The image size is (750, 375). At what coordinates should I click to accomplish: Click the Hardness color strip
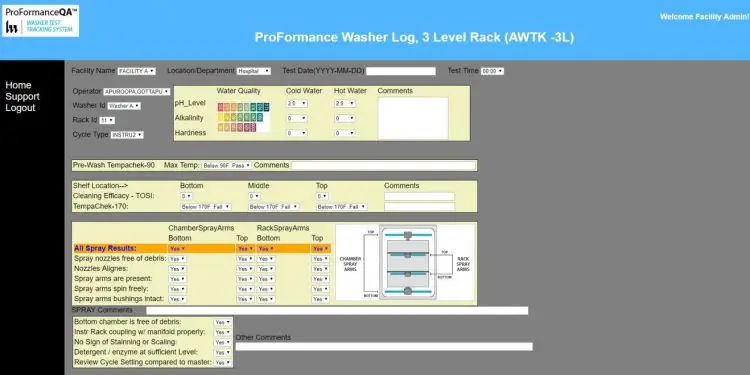click(x=237, y=127)
